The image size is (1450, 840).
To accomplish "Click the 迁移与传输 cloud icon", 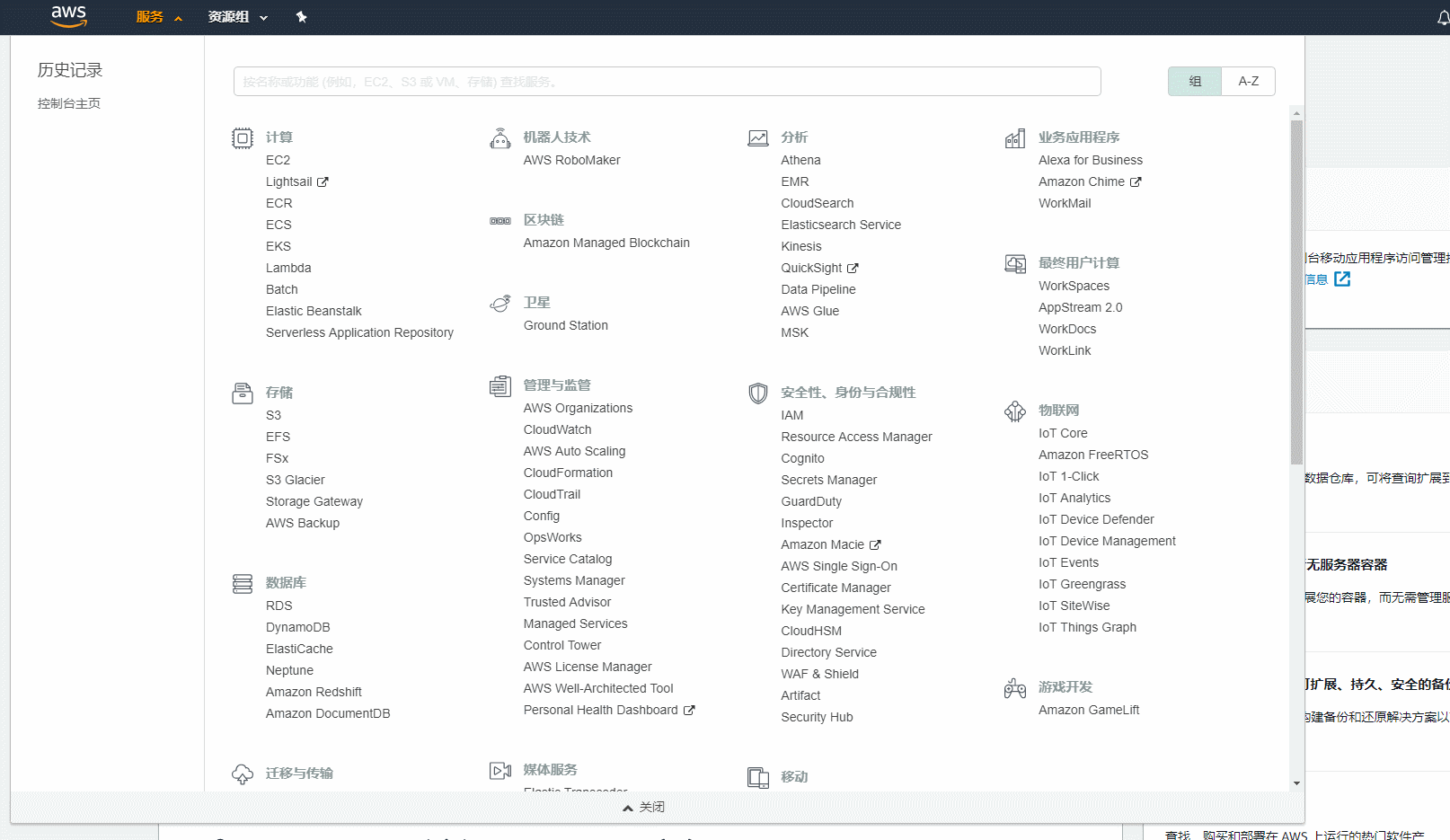I will pyautogui.click(x=243, y=774).
